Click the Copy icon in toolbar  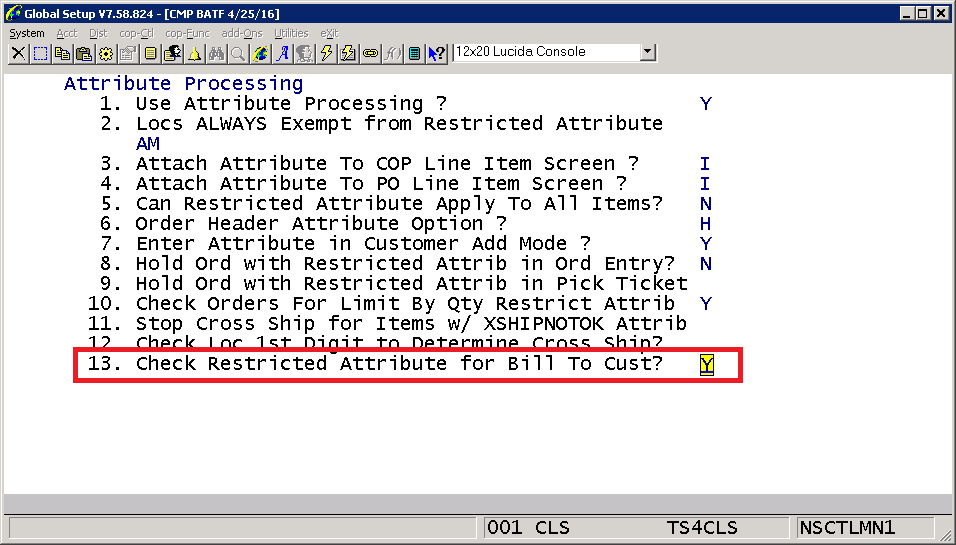point(62,53)
